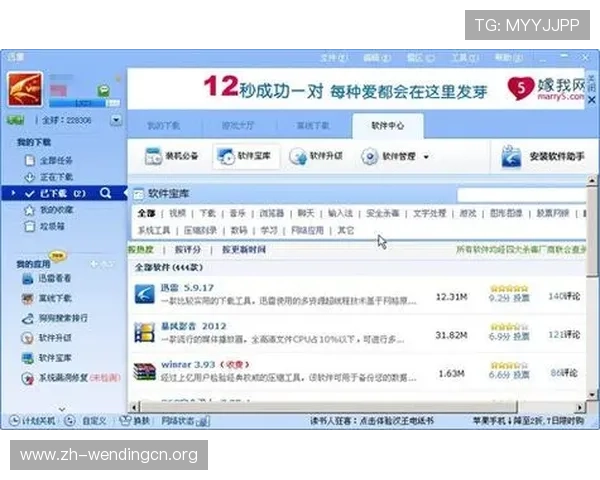Switch to 游戏大厅 tab

pyautogui.click(x=238, y=126)
